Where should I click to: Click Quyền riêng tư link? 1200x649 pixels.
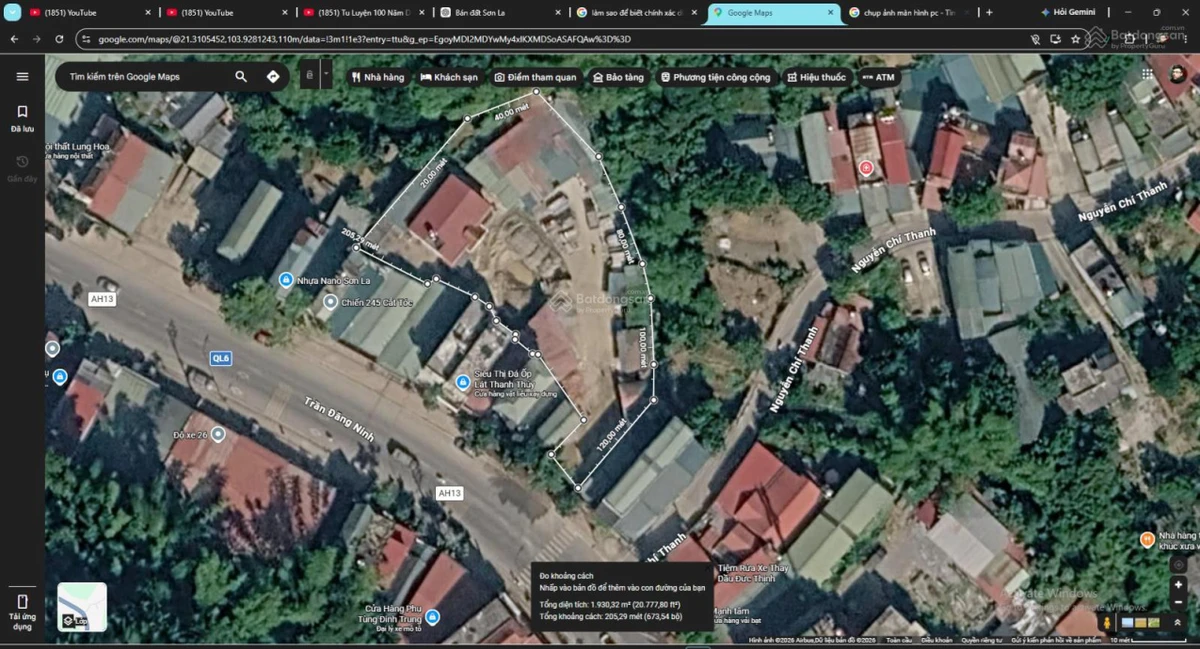pyautogui.click(x=981, y=640)
